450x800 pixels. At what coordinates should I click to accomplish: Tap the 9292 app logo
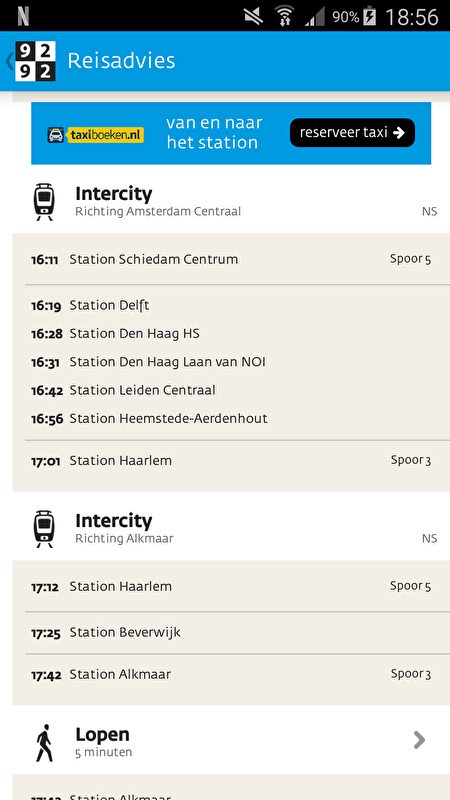pyautogui.click(x=35, y=61)
